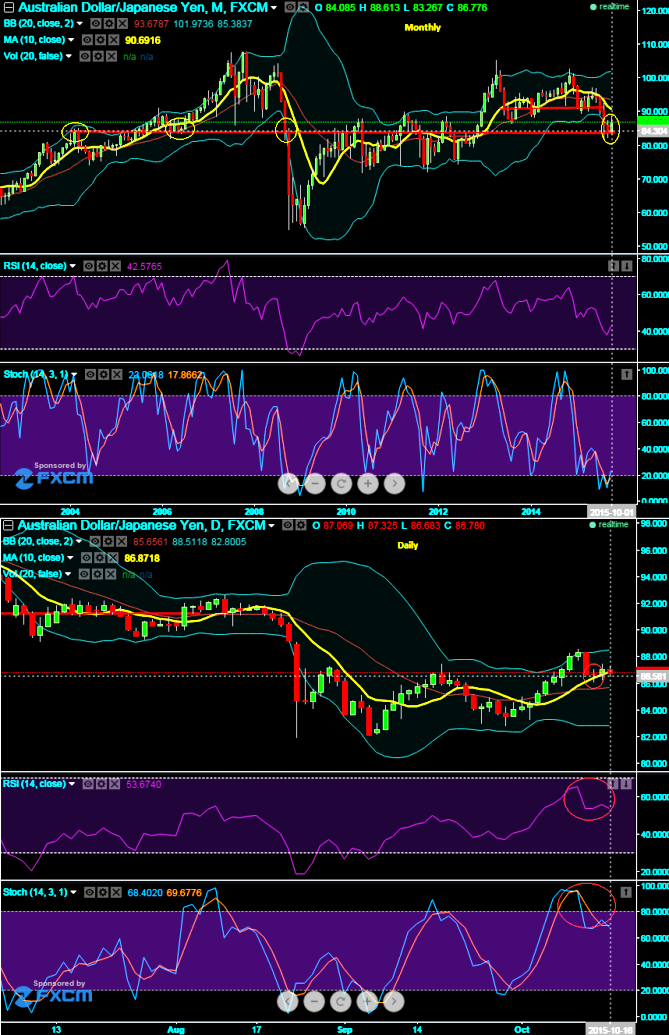The image size is (669, 1035).
Task: Open Monthly chart symbol settings gear
Action: click(x=303, y=7)
